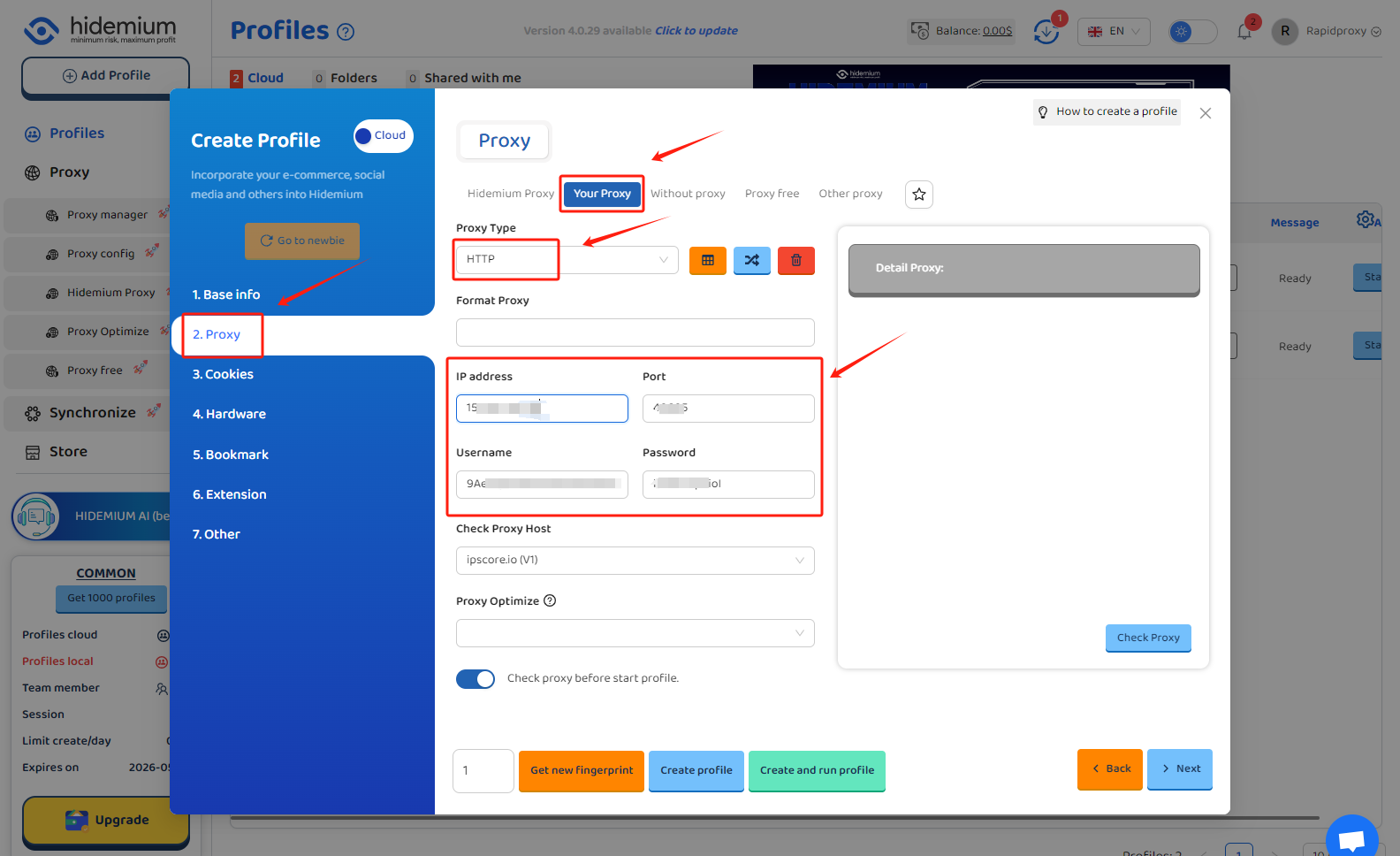Select the Your Proxy tab
1400x856 pixels.
[602, 194]
